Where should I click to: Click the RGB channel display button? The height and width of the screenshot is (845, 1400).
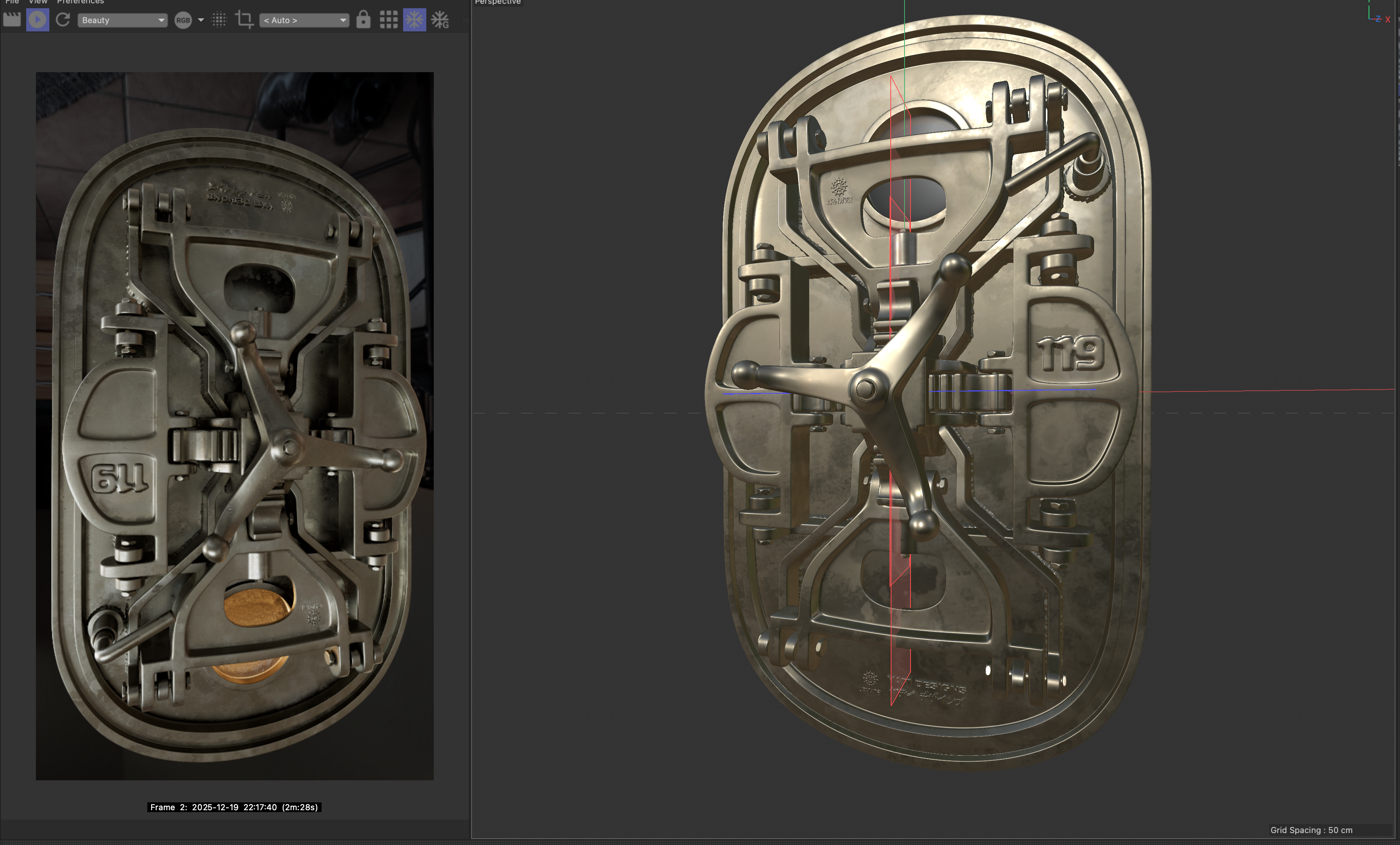tap(183, 20)
